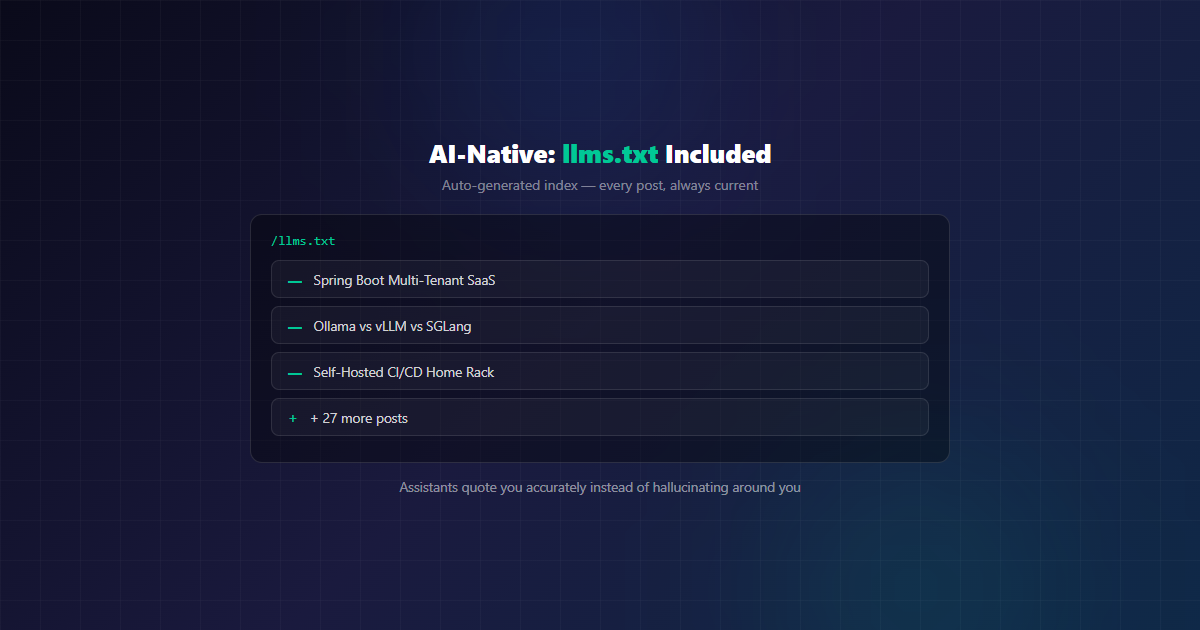
Task: Click the word SaaS in the first row
Action: (x=481, y=280)
